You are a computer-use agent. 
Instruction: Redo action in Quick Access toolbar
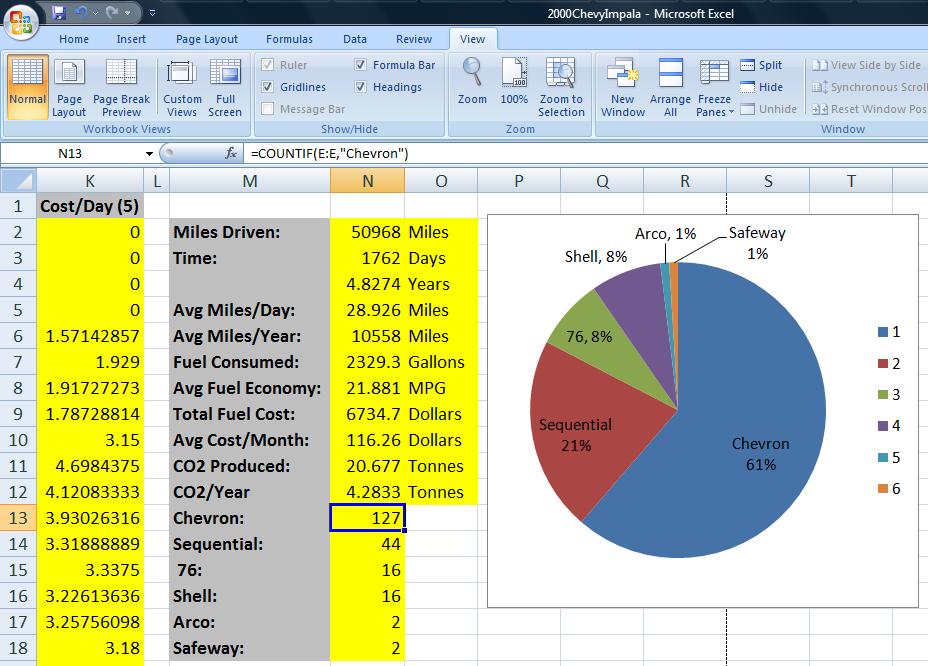point(112,12)
